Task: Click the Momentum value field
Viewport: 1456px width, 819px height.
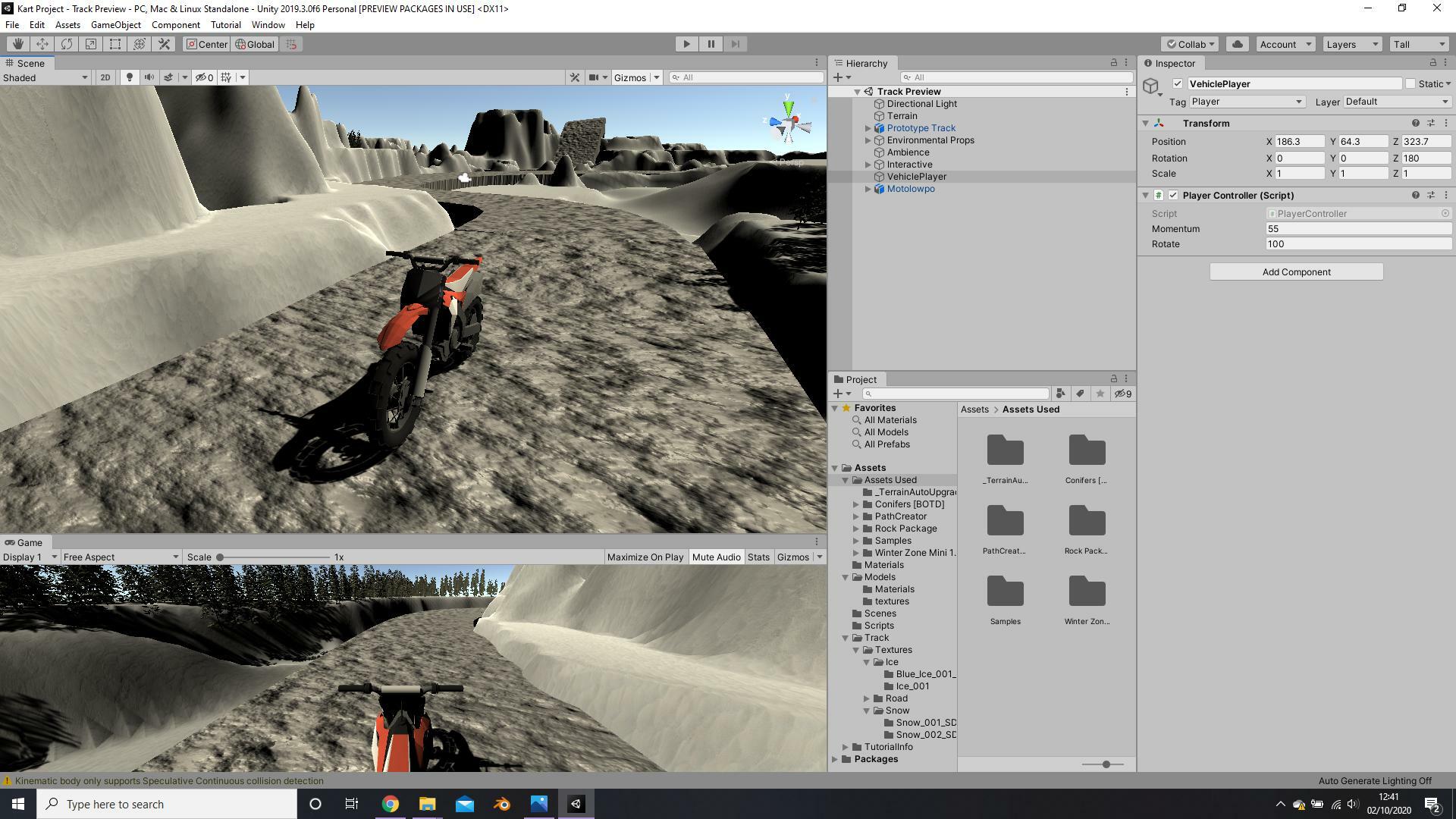Action: 1357,228
